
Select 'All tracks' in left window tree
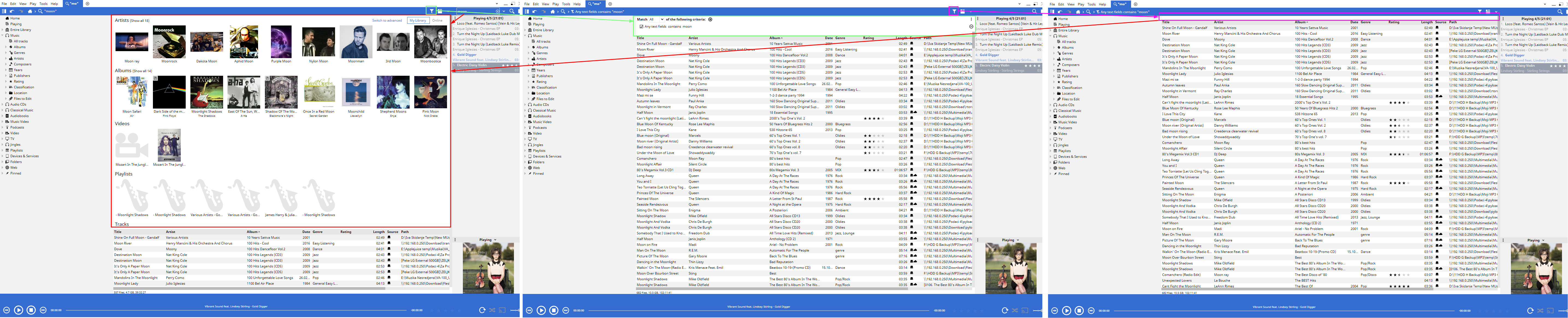tap(20, 42)
